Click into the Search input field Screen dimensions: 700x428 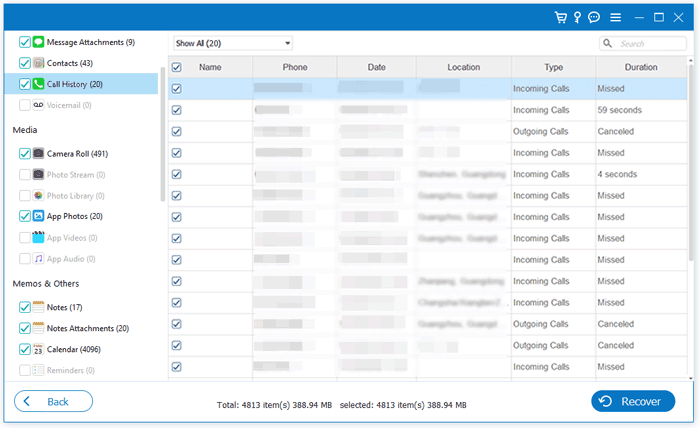click(x=643, y=43)
